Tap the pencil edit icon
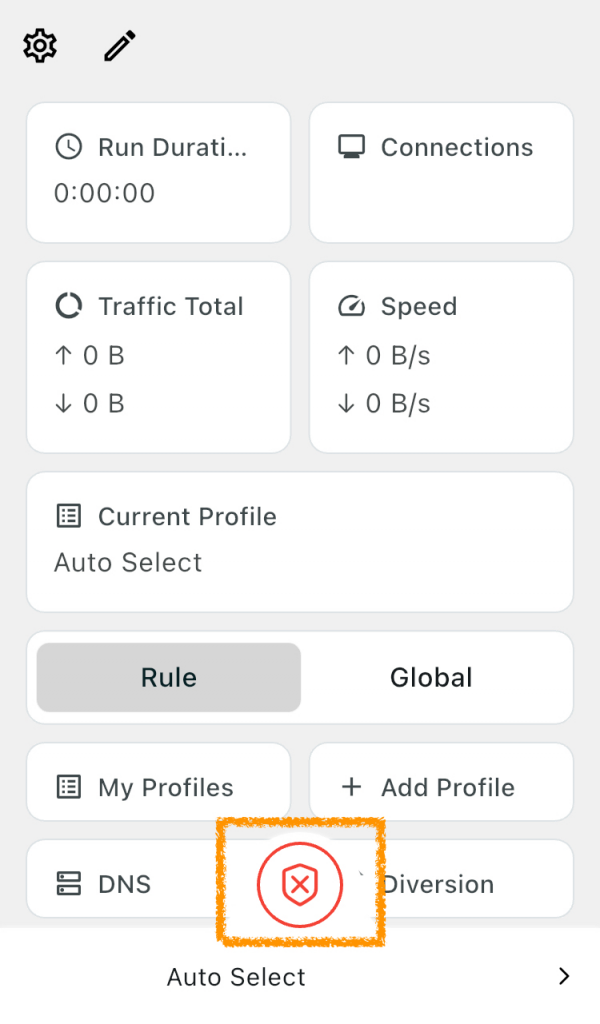 120,46
